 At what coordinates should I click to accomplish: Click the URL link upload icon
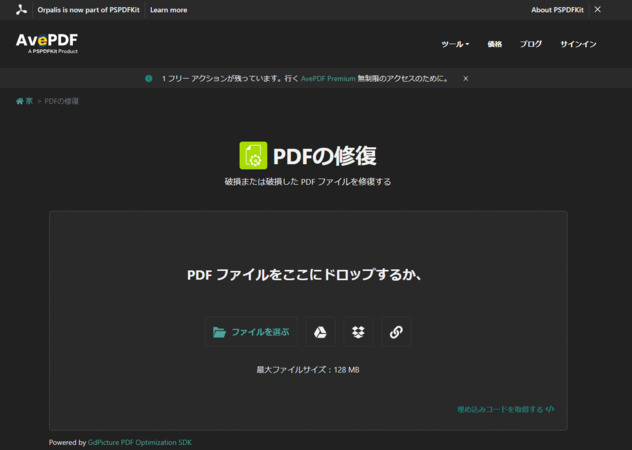coord(396,332)
